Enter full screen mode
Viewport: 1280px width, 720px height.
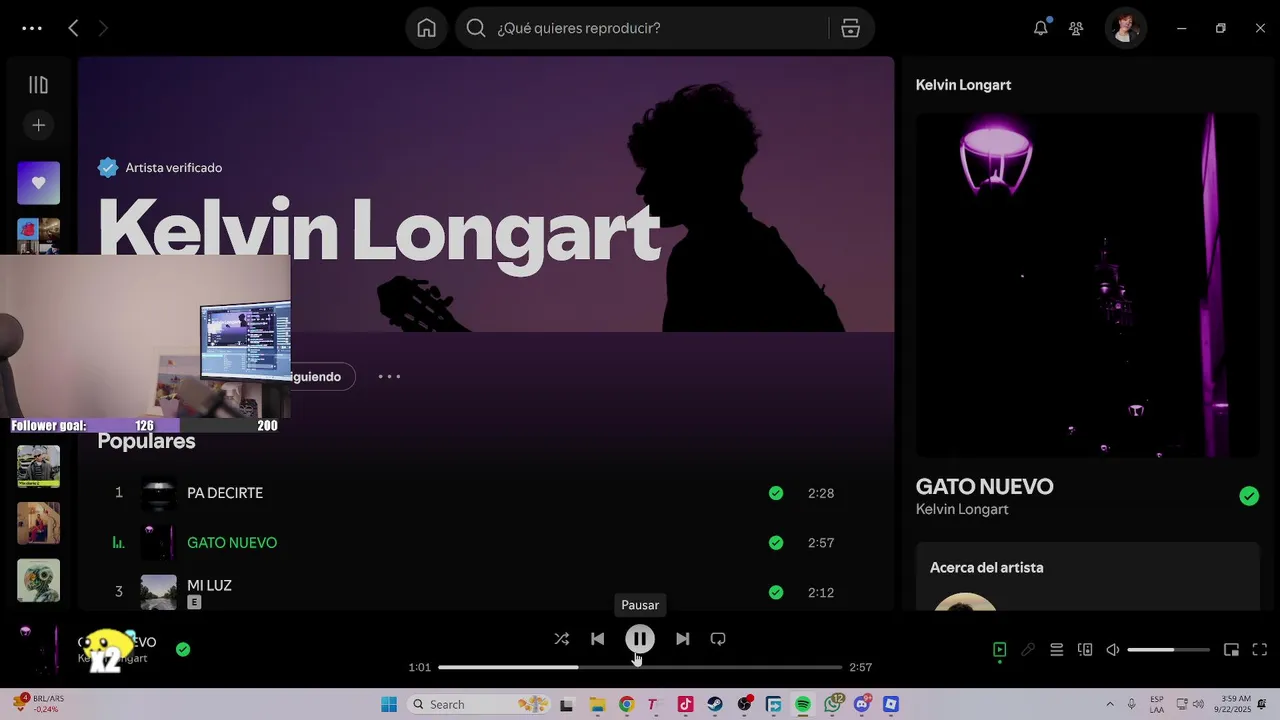(x=1260, y=650)
